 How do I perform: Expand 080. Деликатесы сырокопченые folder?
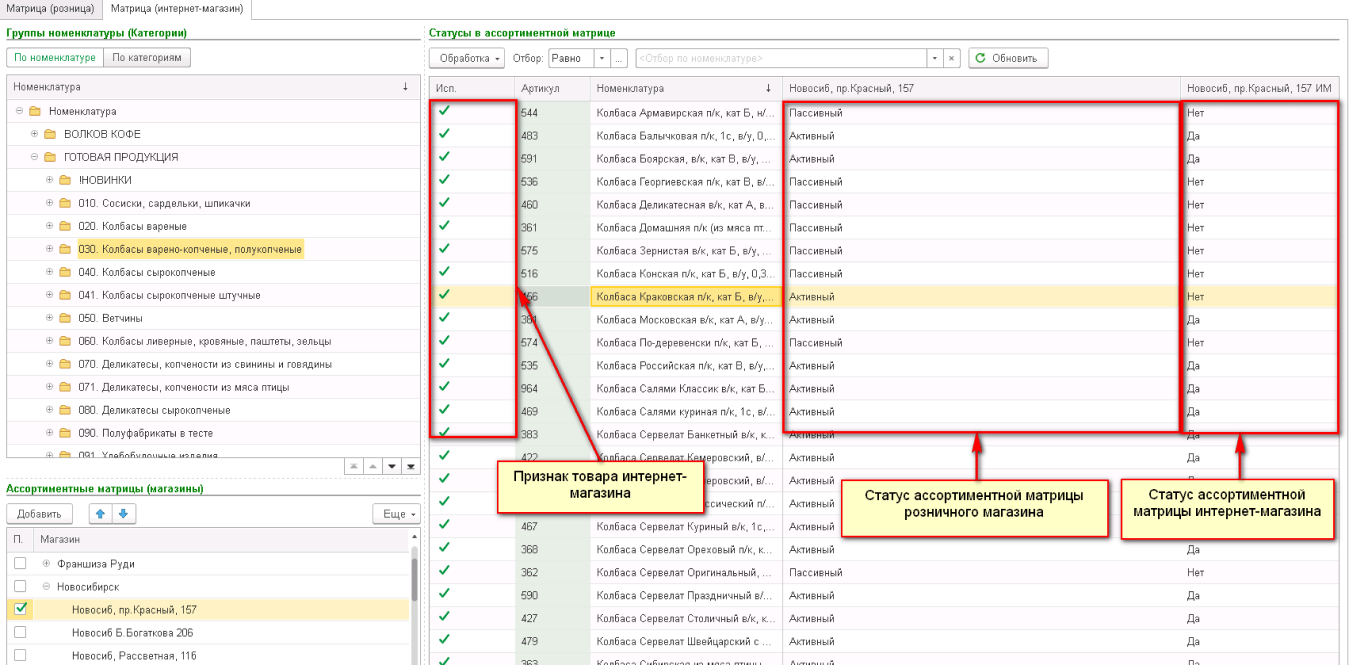50,410
